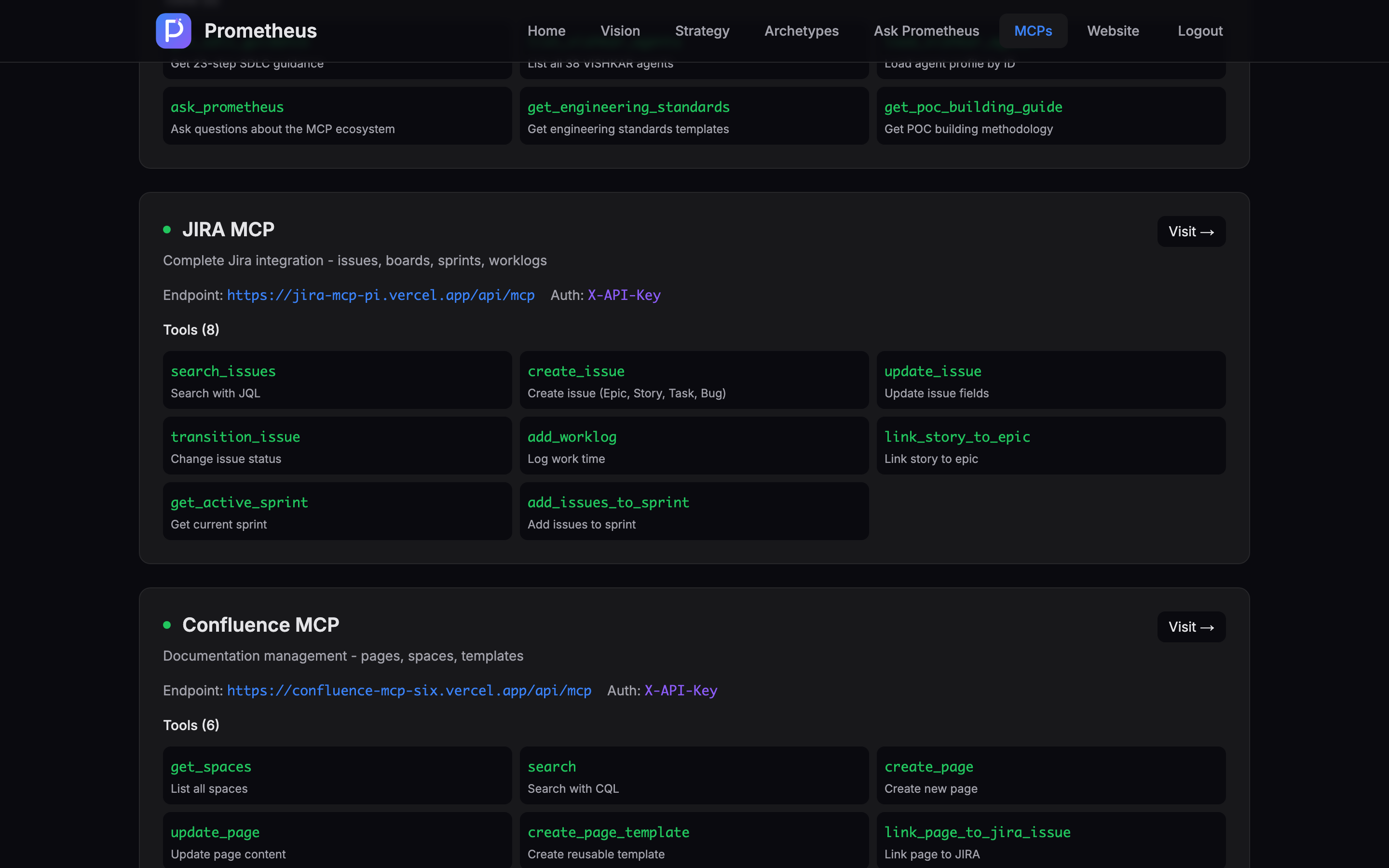Select the get_active_sprint tool card

(x=338, y=511)
